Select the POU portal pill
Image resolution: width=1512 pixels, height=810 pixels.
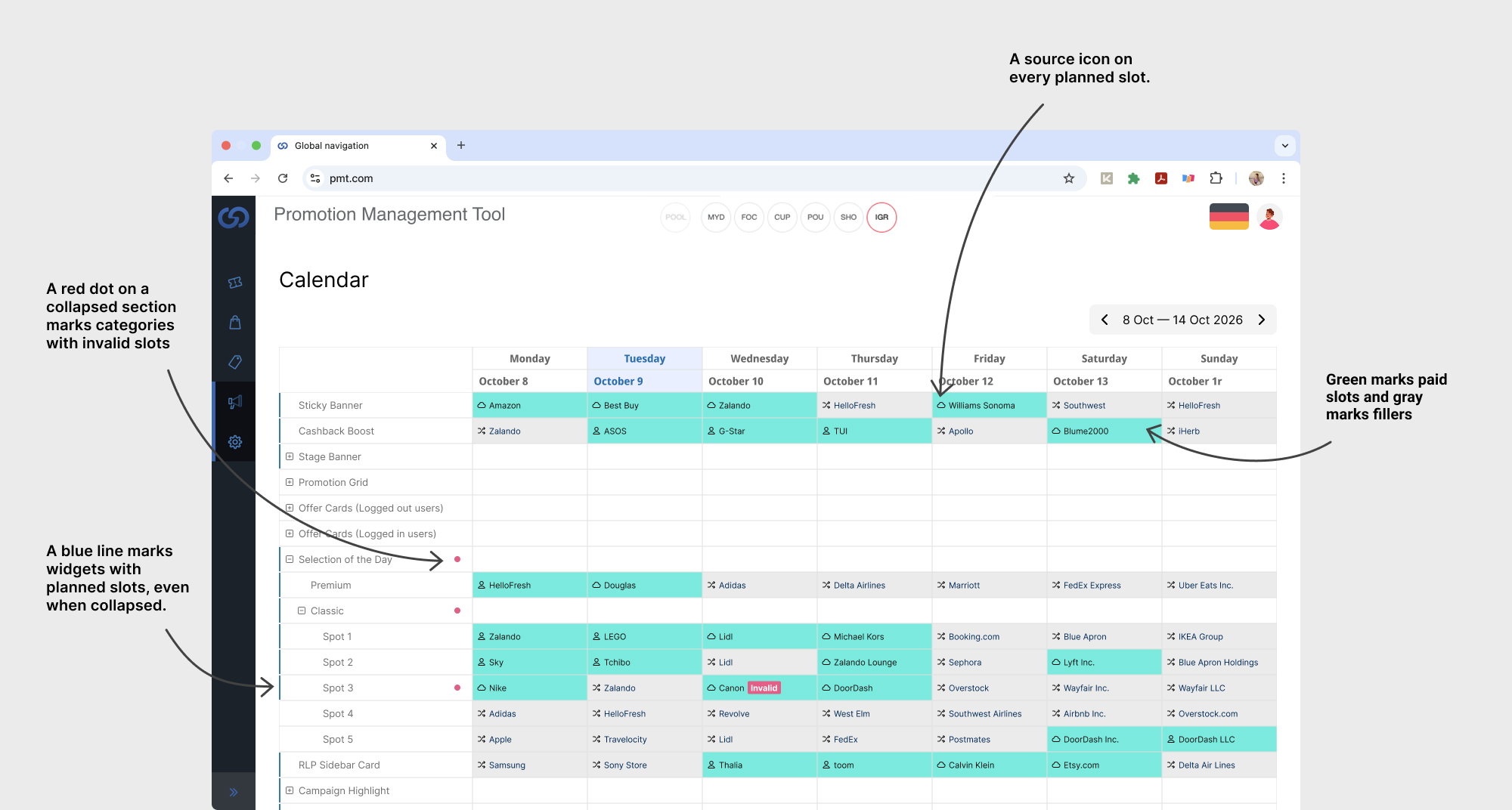(x=816, y=218)
